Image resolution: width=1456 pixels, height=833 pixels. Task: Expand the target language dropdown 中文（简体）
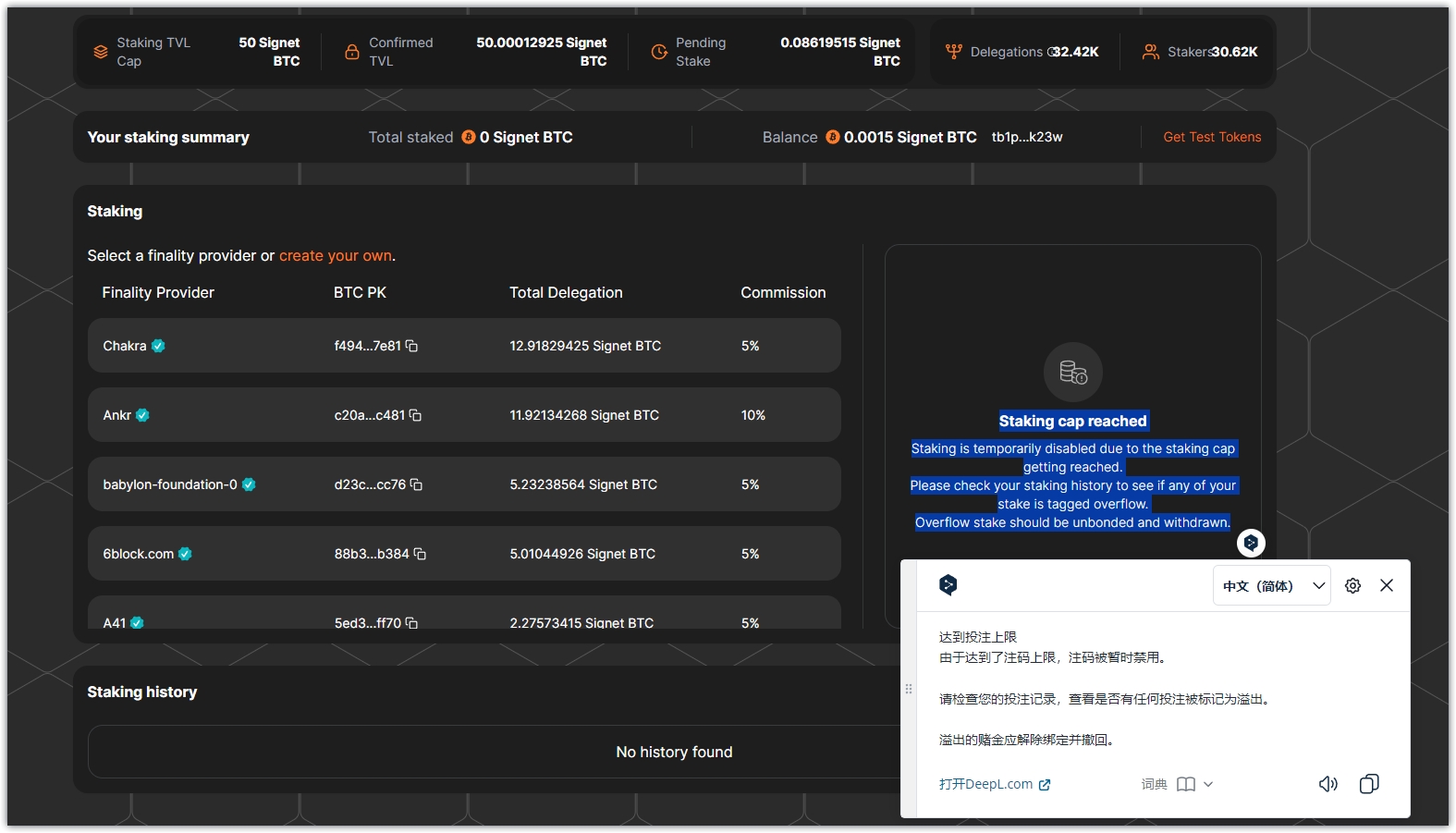(x=1271, y=585)
